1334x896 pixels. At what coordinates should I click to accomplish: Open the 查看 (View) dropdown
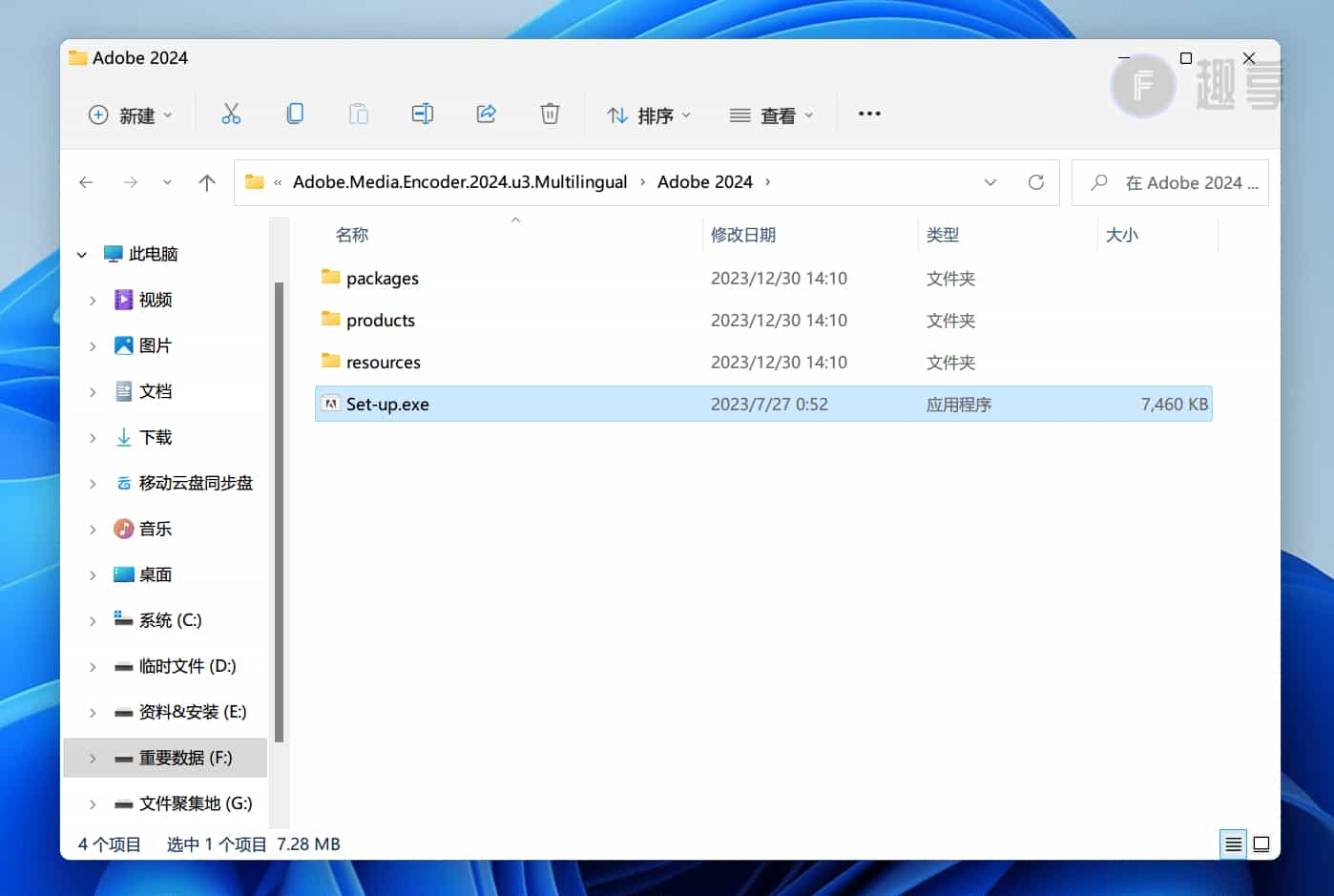tap(771, 115)
